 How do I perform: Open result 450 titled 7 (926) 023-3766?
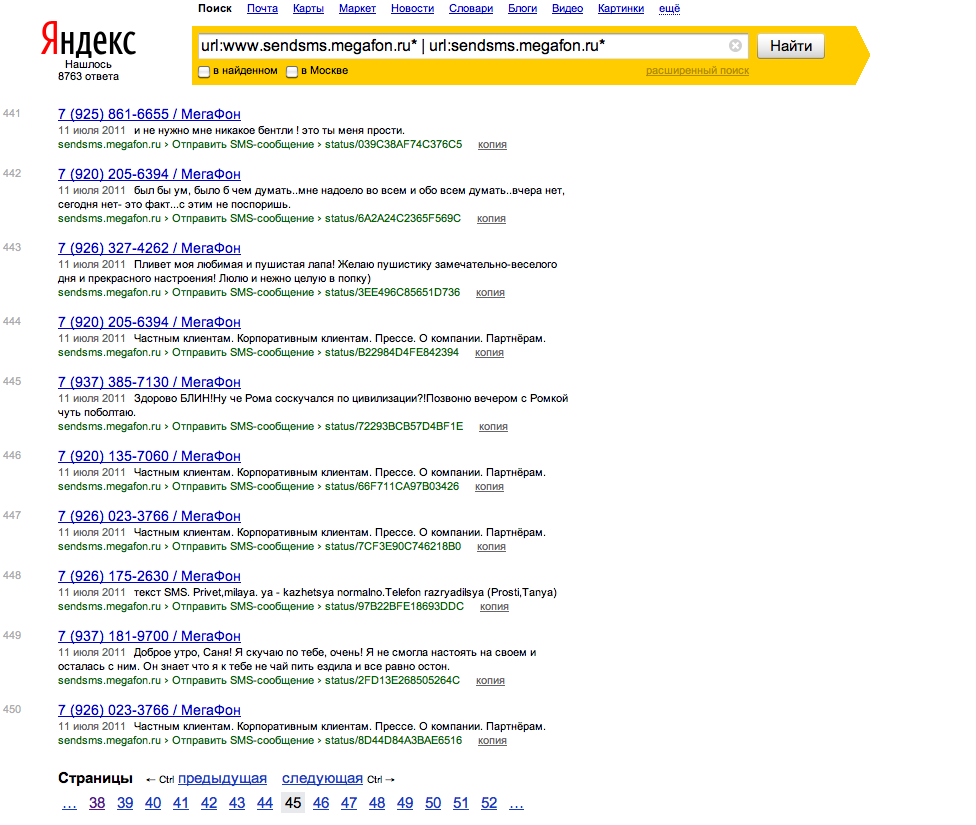click(149, 710)
